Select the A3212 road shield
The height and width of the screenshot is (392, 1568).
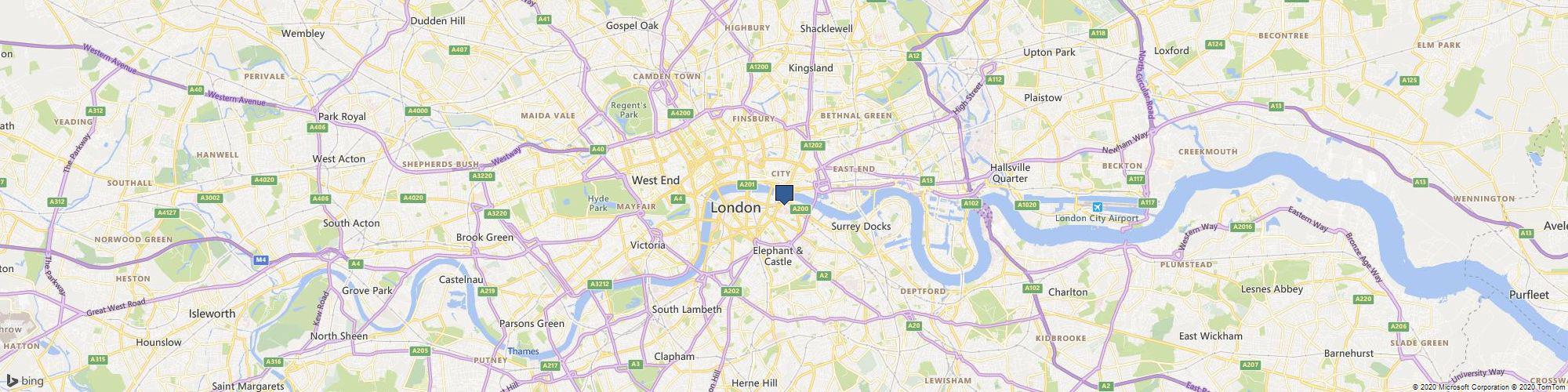click(x=600, y=284)
